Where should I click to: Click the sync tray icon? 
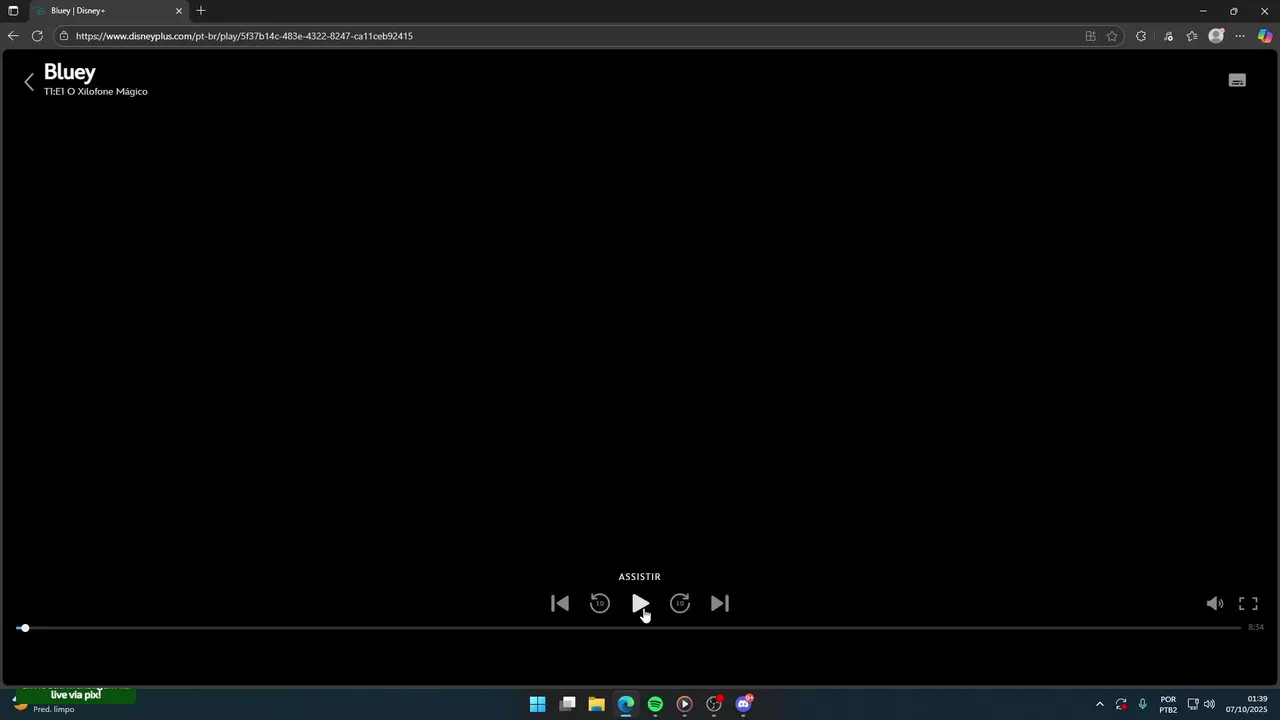[1121, 704]
